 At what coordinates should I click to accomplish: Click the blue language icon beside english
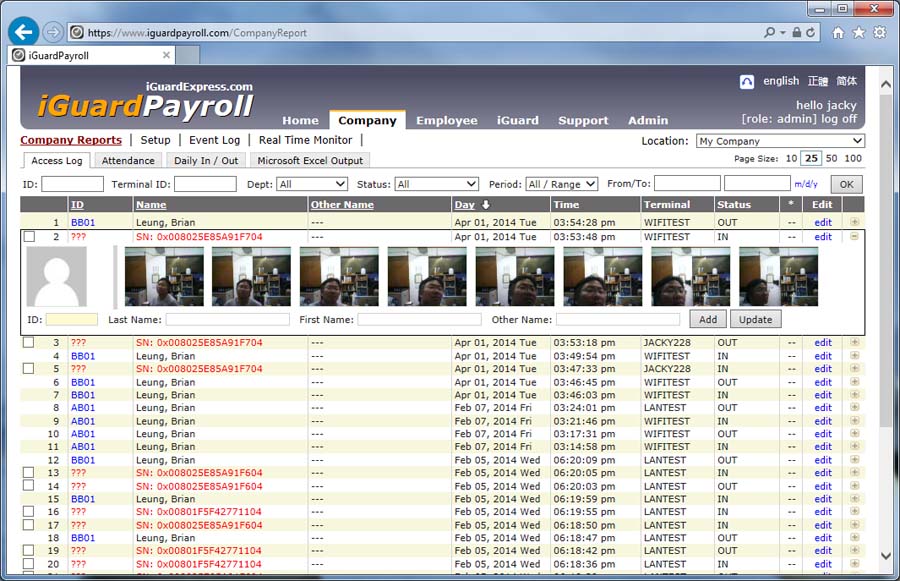pyautogui.click(x=747, y=82)
